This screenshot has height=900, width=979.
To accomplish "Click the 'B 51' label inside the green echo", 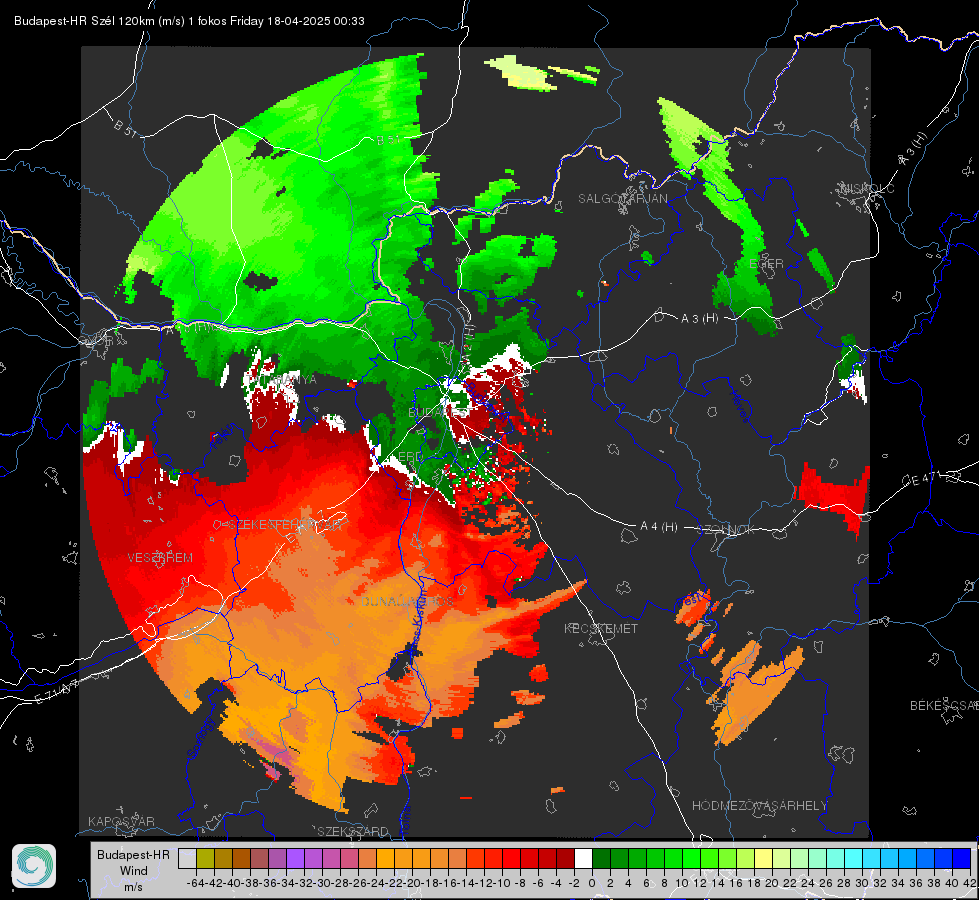I will point(388,140).
